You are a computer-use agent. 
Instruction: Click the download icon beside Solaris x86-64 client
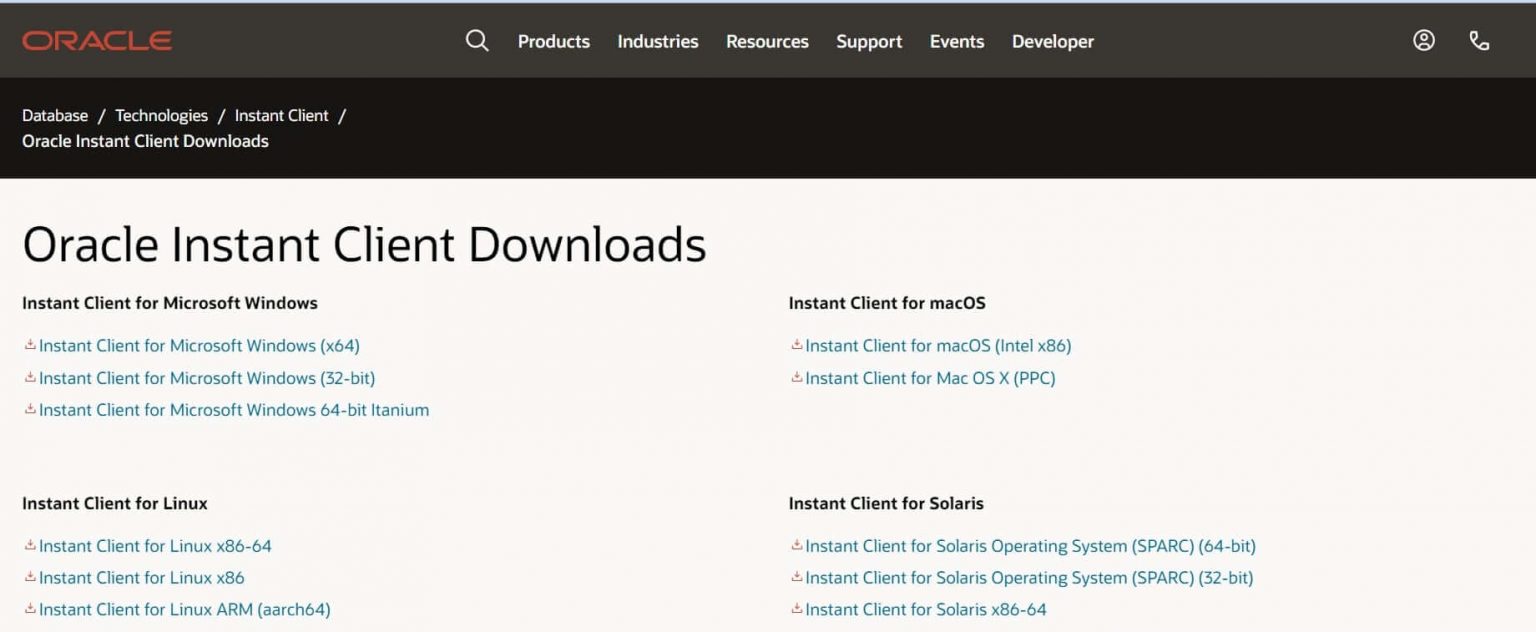(x=797, y=609)
